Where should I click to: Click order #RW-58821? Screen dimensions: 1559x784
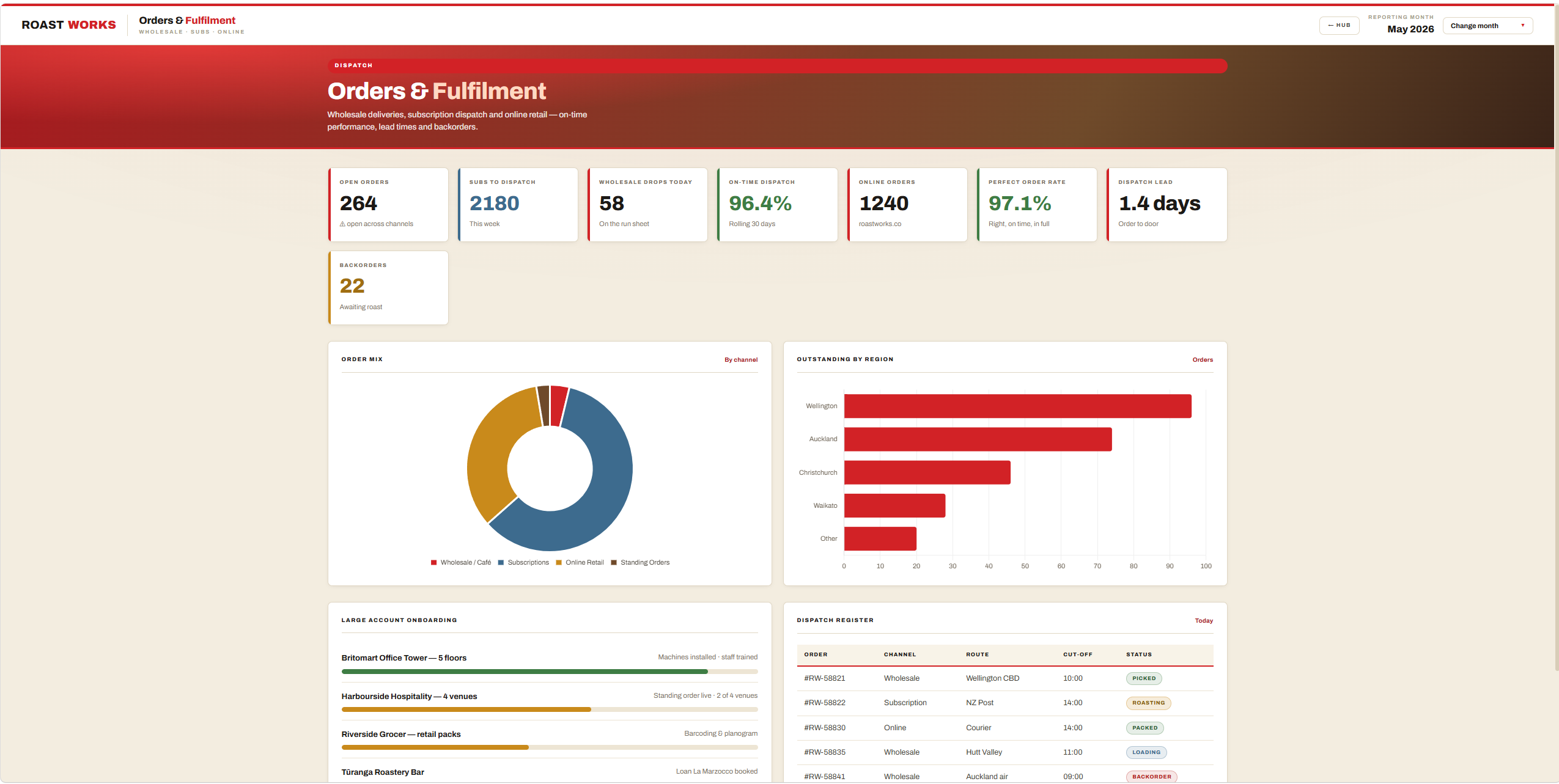824,678
